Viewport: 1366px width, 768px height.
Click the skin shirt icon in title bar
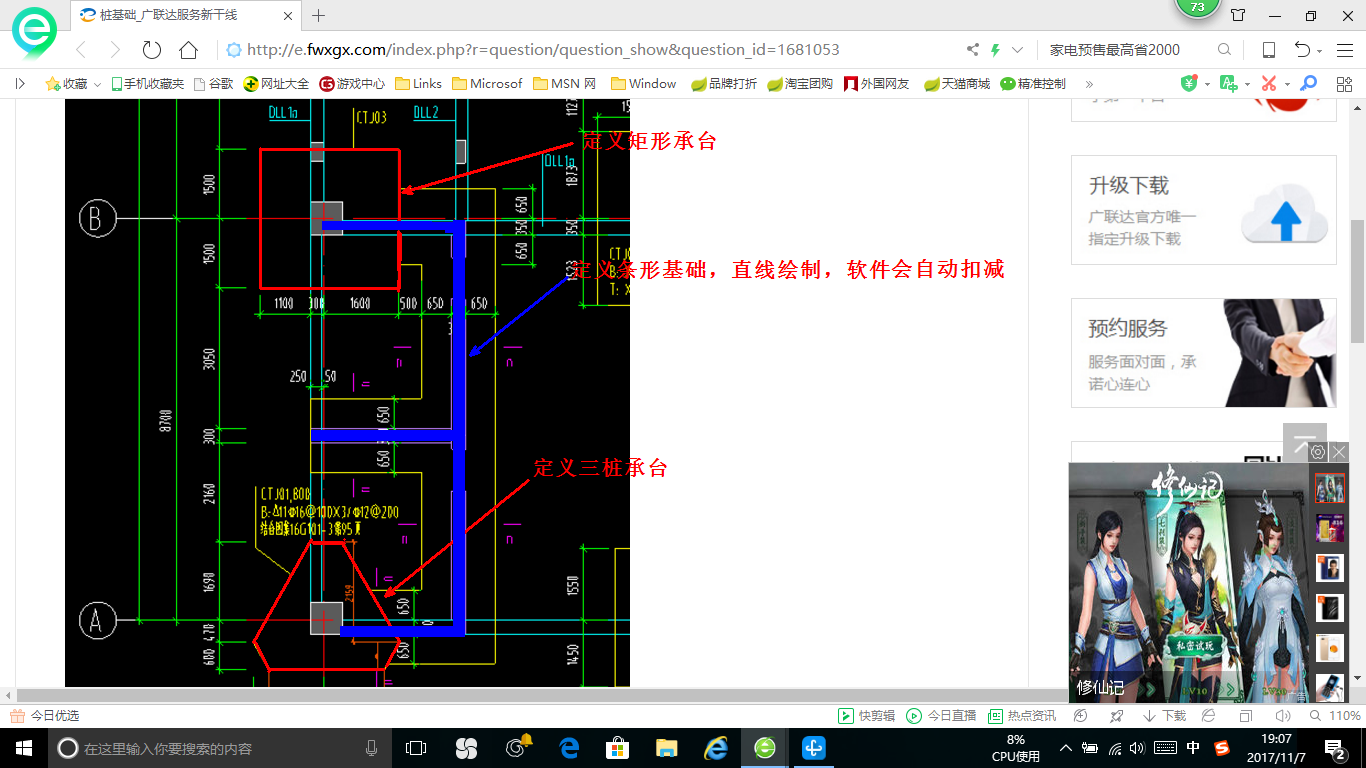tap(1238, 15)
